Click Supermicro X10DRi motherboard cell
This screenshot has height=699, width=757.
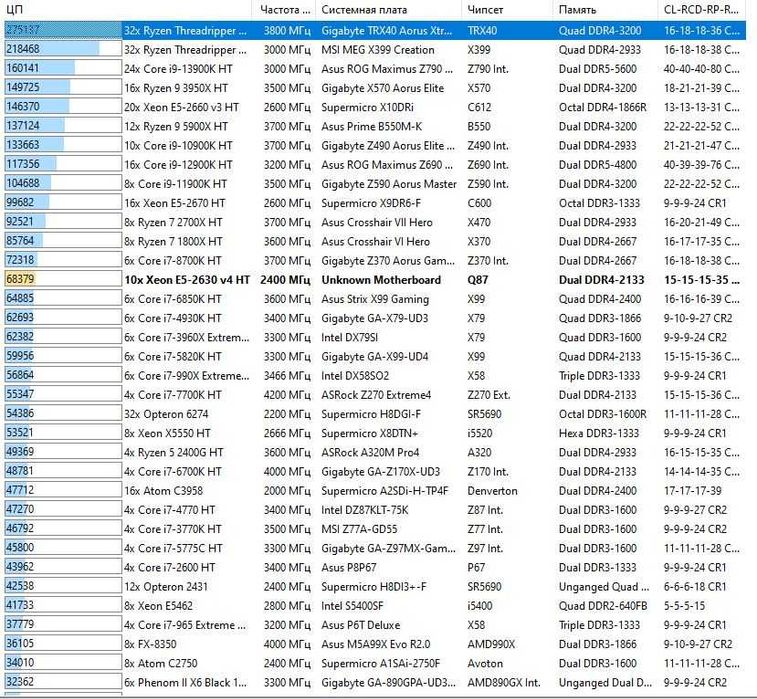[367, 107]
